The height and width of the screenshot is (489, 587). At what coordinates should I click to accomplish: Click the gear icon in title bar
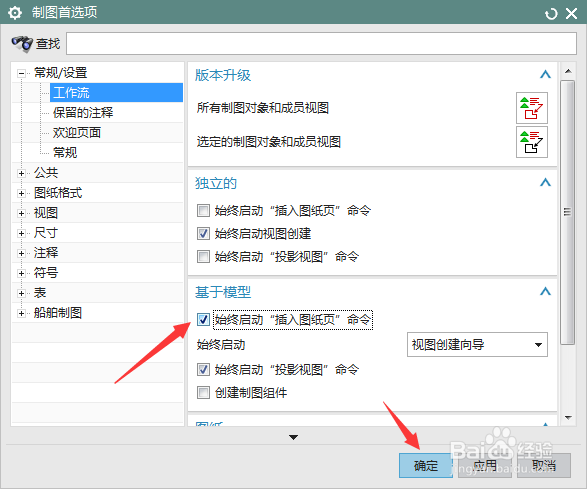click(x=15, y=13)
